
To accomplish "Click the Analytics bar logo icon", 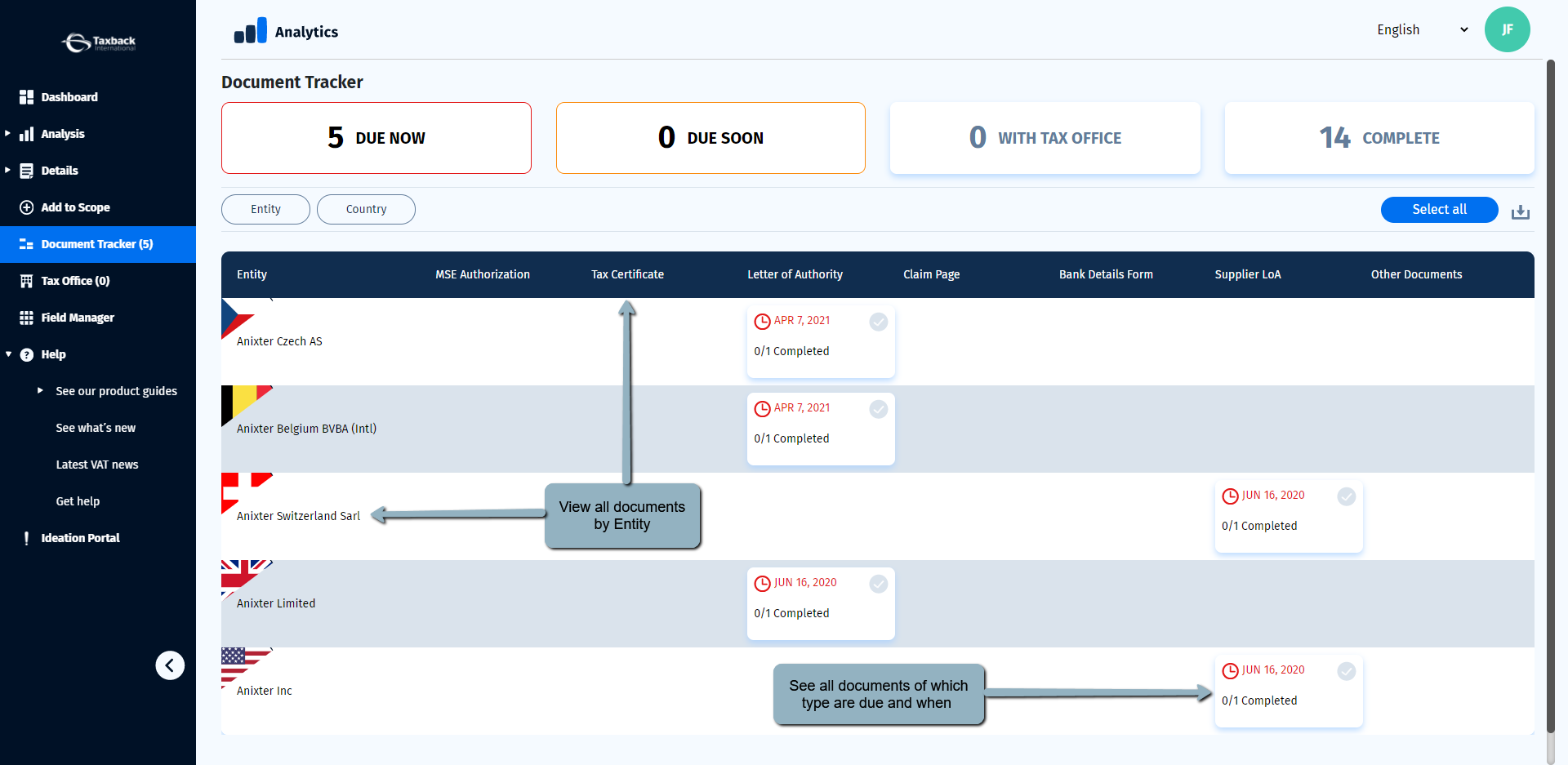I will pyautogui.click(x=250, y=31).
